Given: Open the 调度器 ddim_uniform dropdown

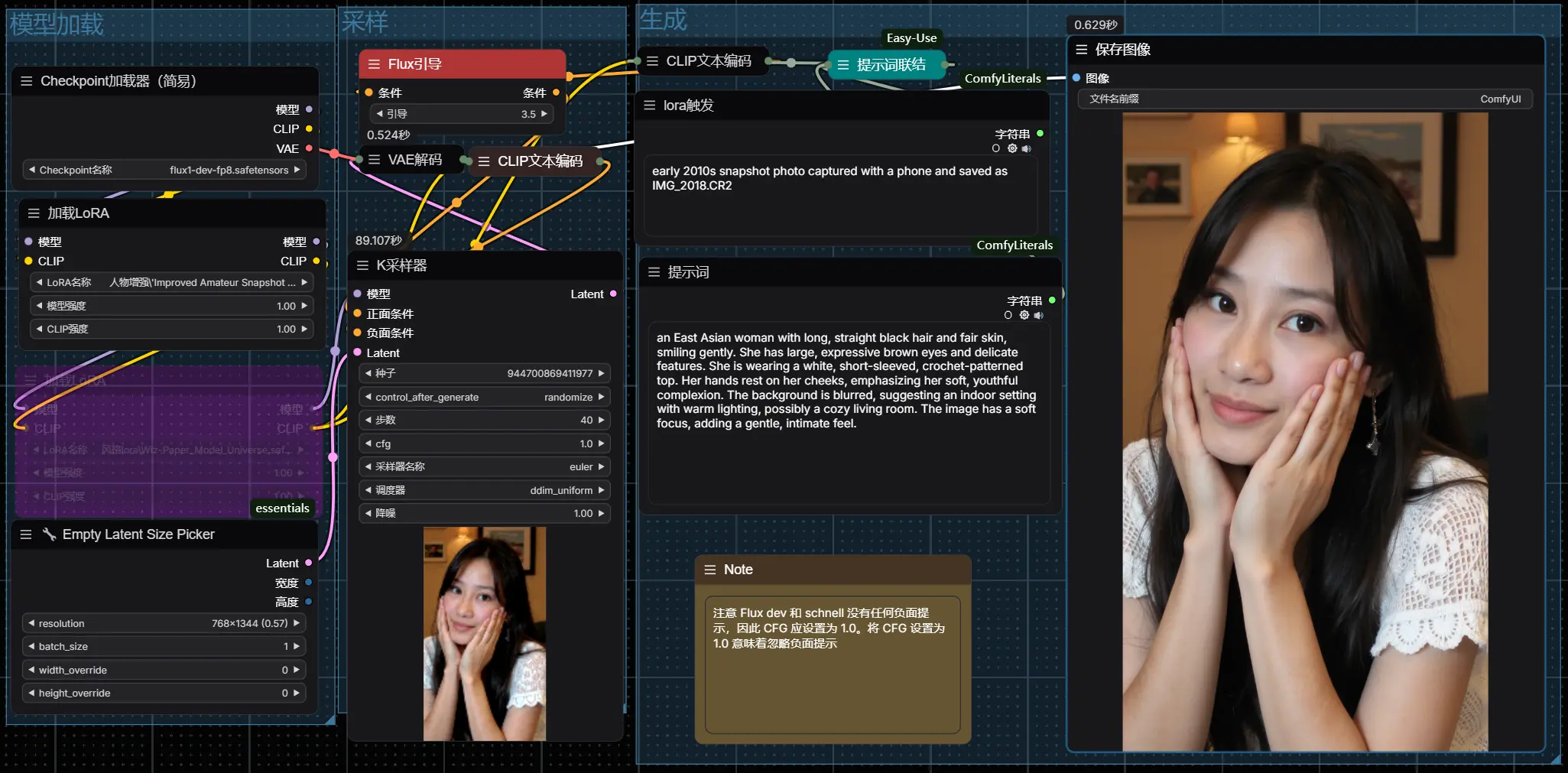Looking at the screenshot, I should pos(484,490).
